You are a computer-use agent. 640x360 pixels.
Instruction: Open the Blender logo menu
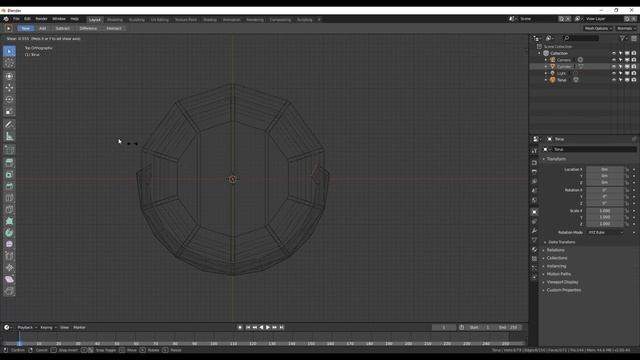(6, 19)
